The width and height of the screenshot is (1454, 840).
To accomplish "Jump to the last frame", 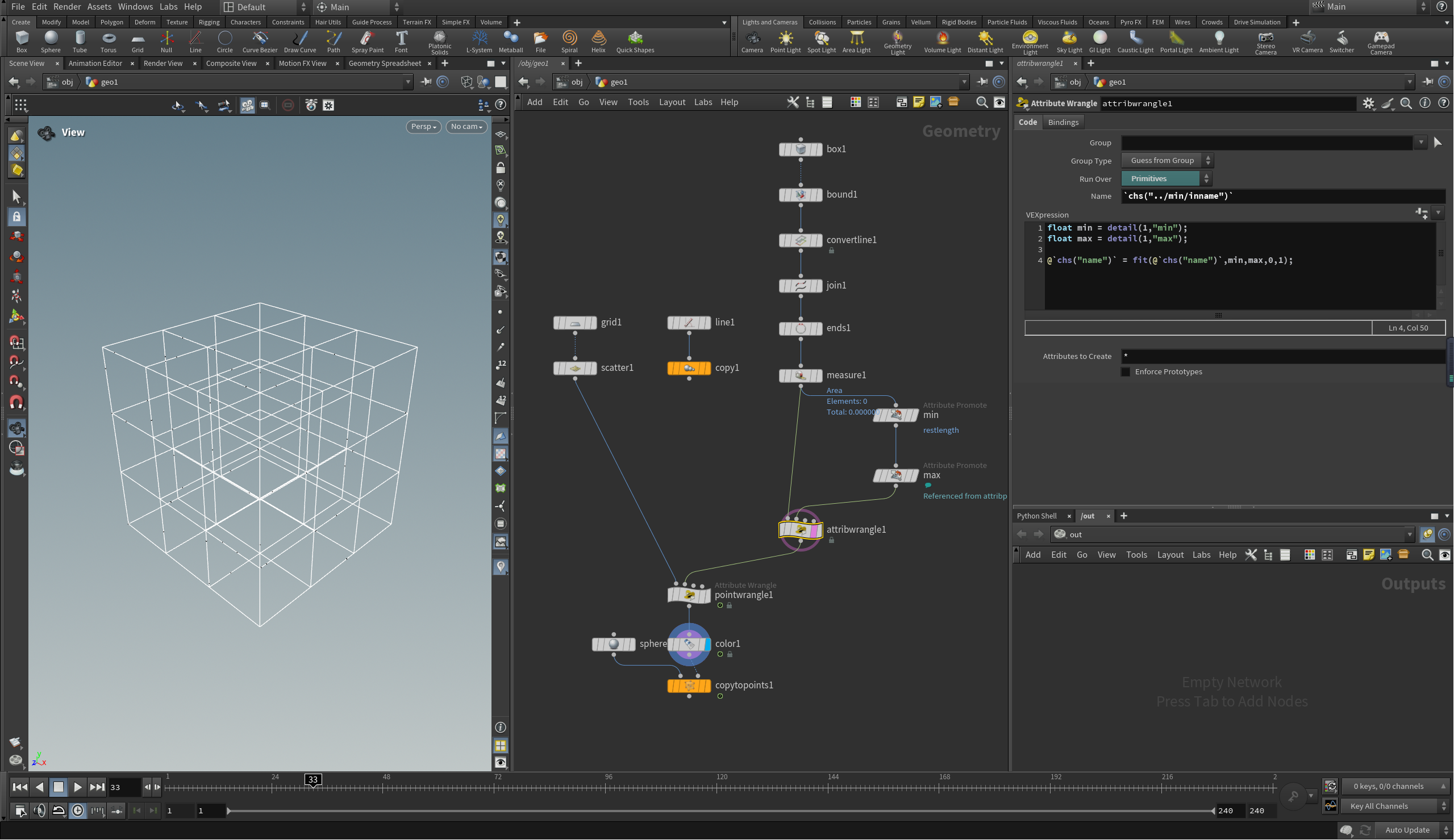I will (x=97, y=788).
